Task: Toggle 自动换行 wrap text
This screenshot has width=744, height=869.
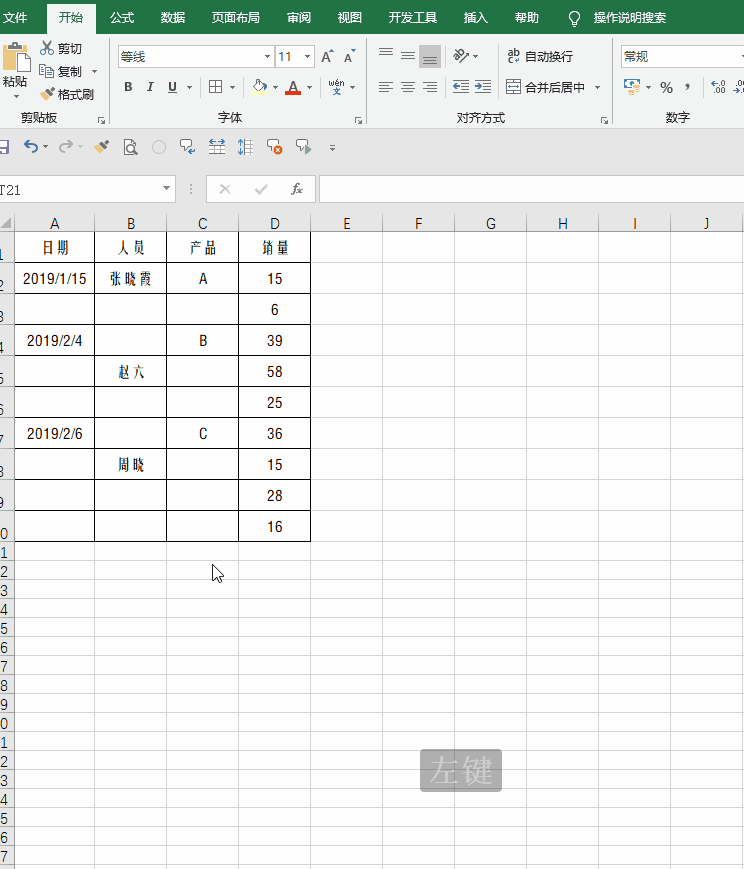Action: point(540,56)
